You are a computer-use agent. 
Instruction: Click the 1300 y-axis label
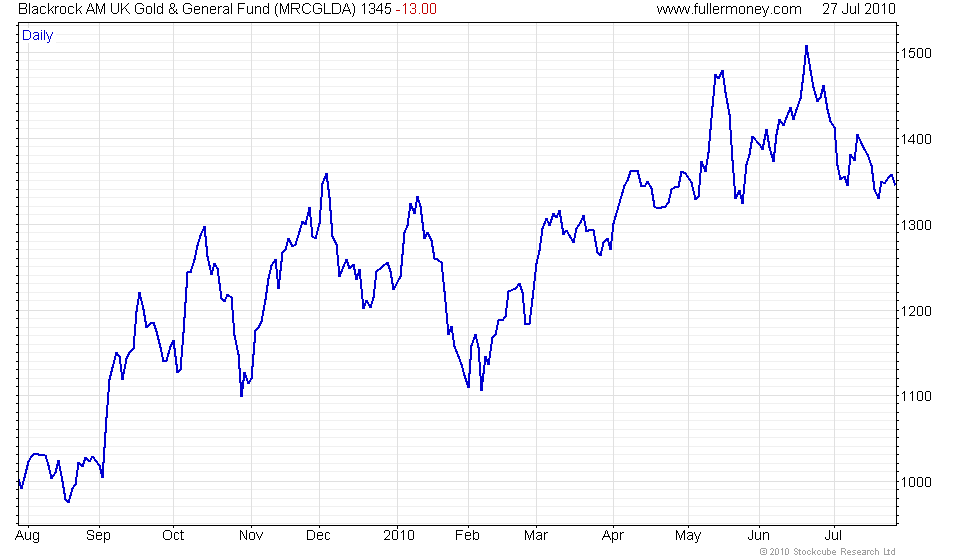point(916,225)
